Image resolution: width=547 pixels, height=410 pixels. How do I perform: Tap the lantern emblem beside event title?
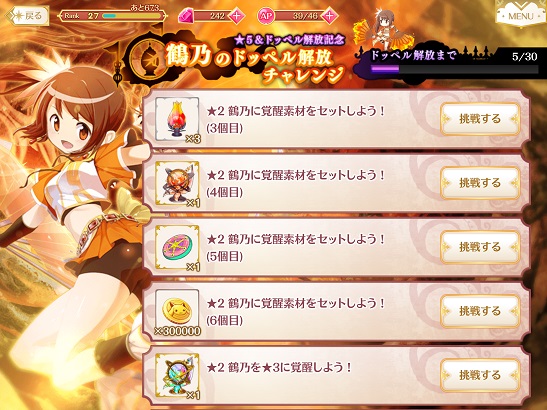click(x=146, y=60)
